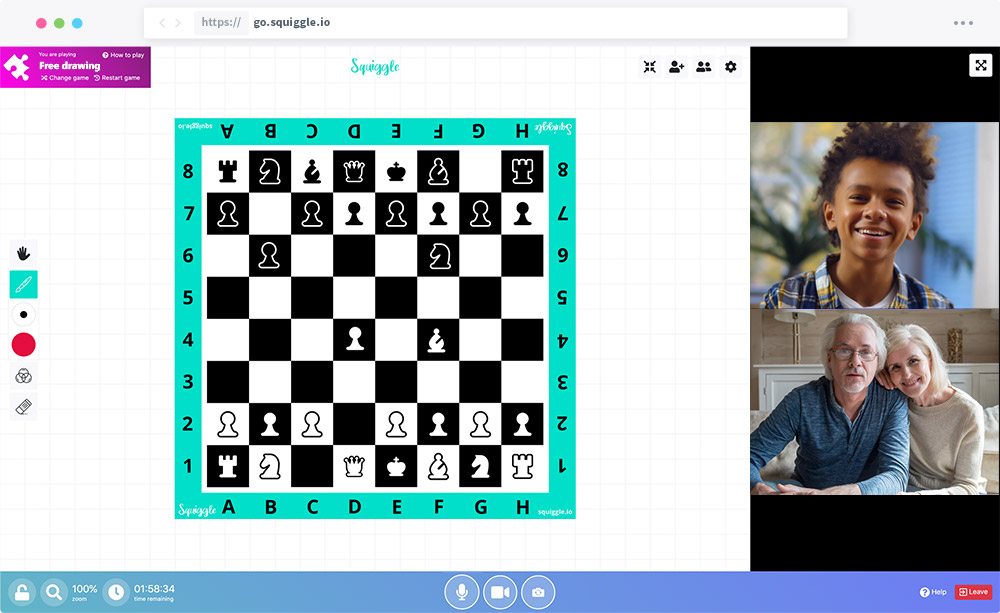Select the pen drawing tool
This screenshot has height=613, width=1000.
tap(24, 284)
